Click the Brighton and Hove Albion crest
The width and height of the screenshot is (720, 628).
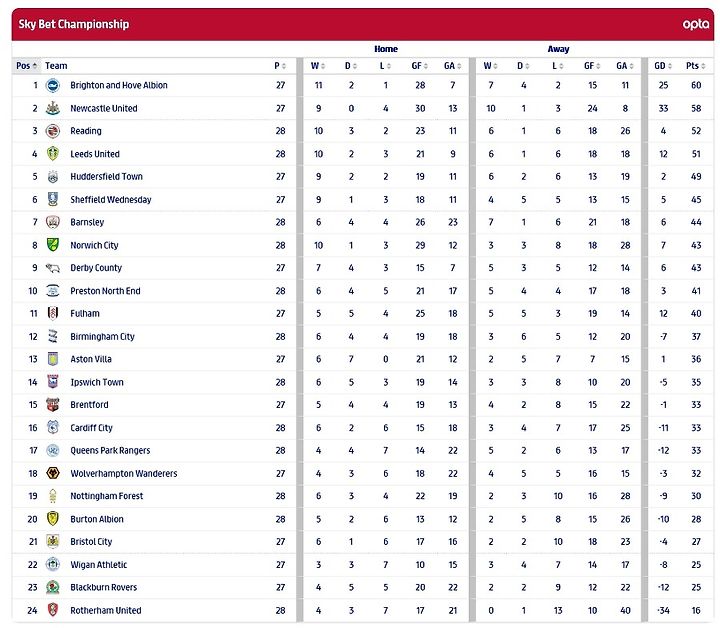tap(53, 85)
